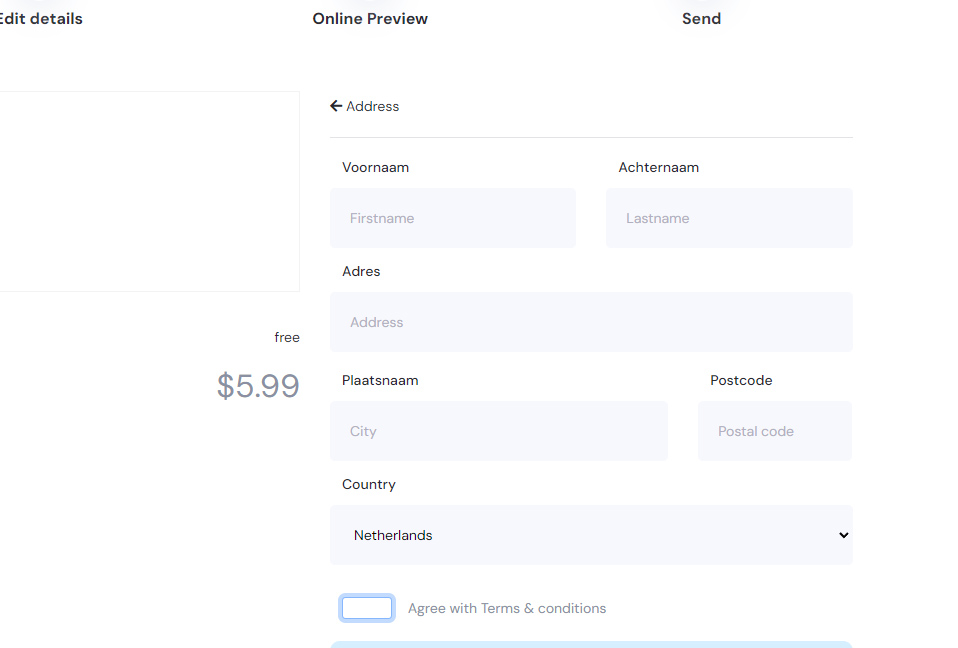958x648 pixels.
Task: Select the City input field
Action: [499, 431]
